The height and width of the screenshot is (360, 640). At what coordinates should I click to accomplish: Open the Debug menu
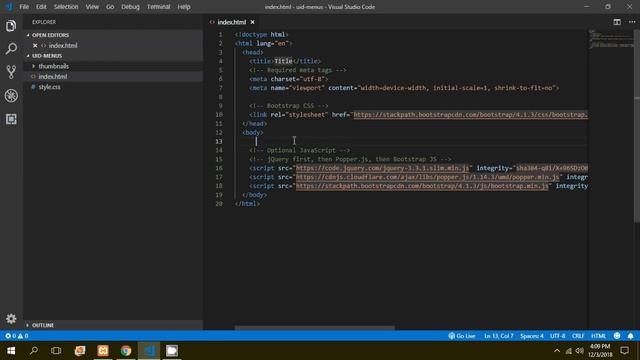(x=130, y=7)
